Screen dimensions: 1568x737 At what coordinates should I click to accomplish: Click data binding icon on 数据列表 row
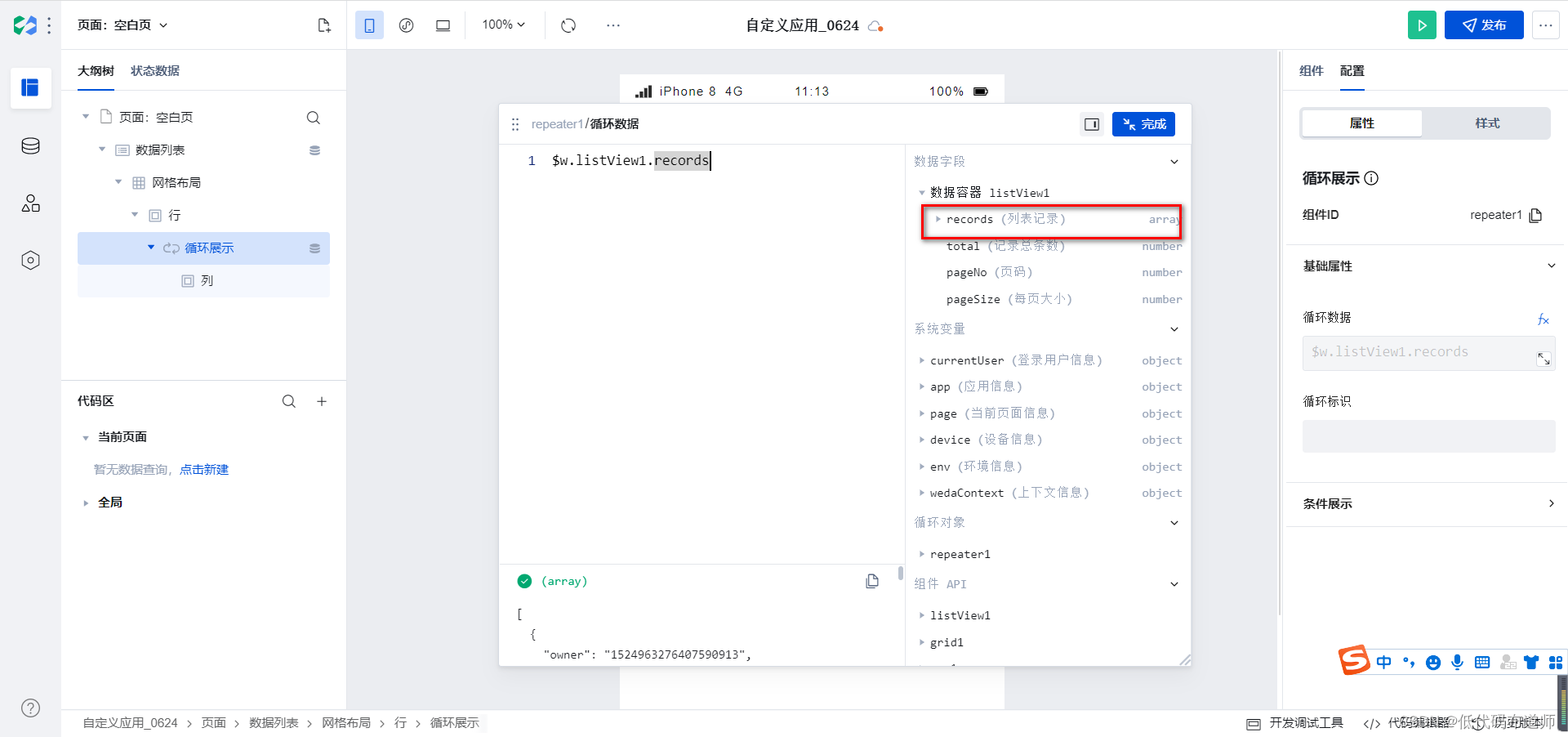pyautogui.click(x=314, y=150)
